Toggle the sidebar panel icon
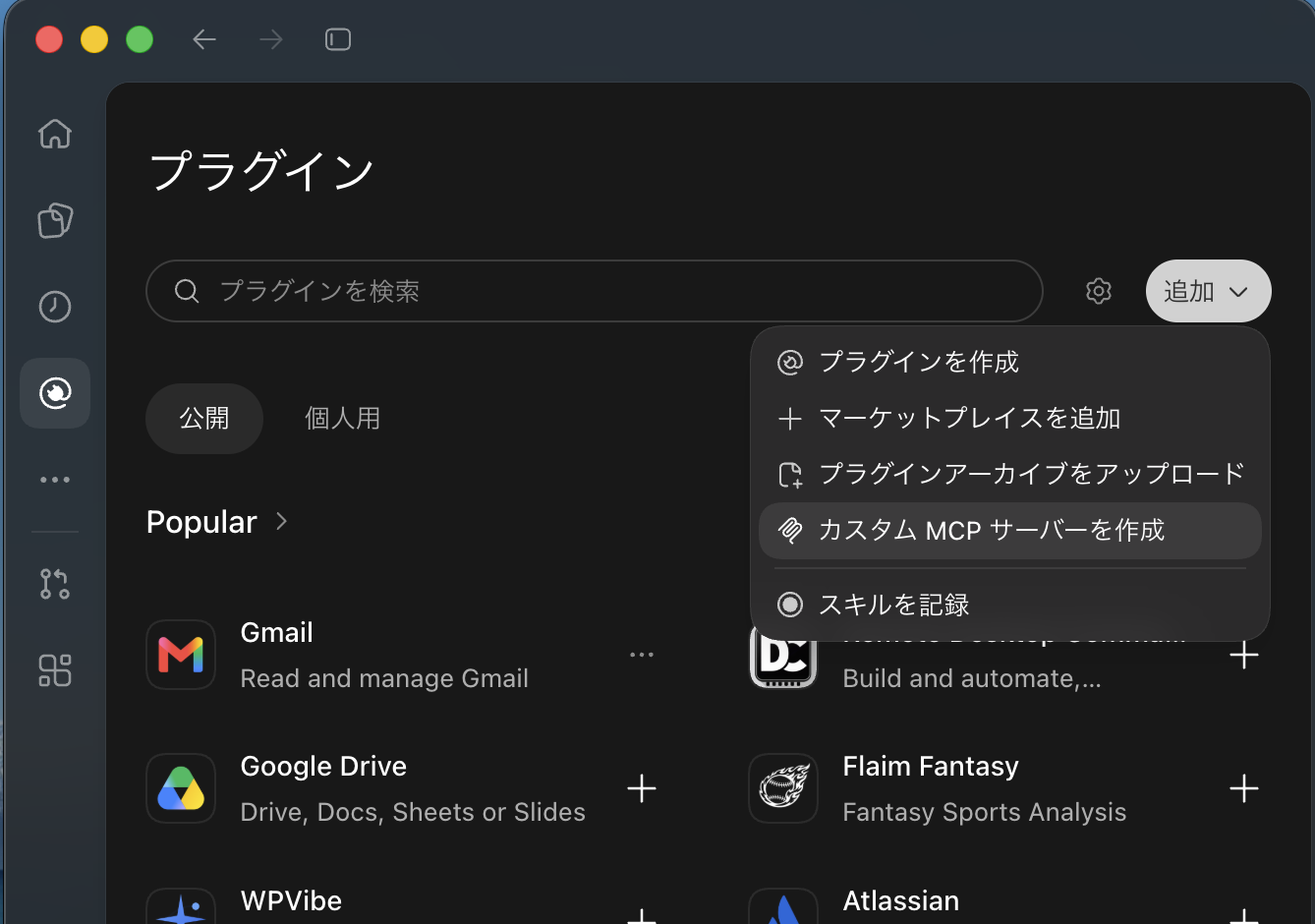The width and height of the screenshot is (1315, 924). click(x=338, y=39)
